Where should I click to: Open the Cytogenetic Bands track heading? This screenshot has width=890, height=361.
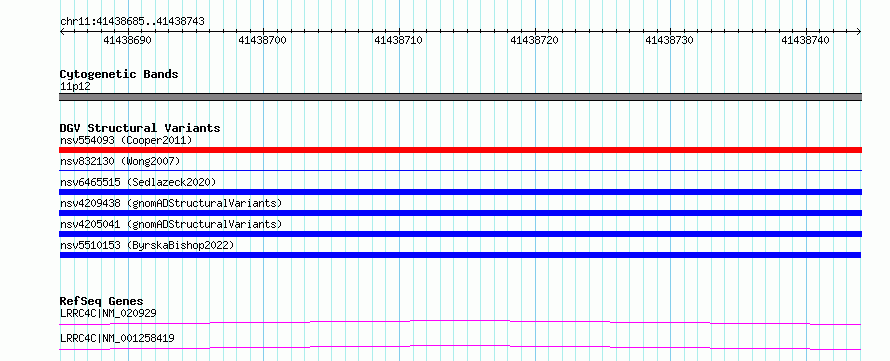[119, 74]
